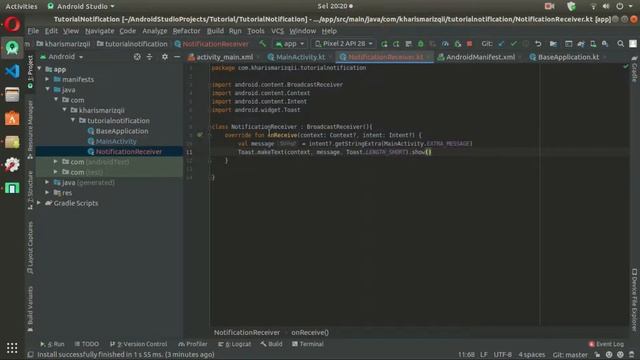Open Search Everywhere magnifier icon
The image size is (640, 360).
(x=620, y=44)
